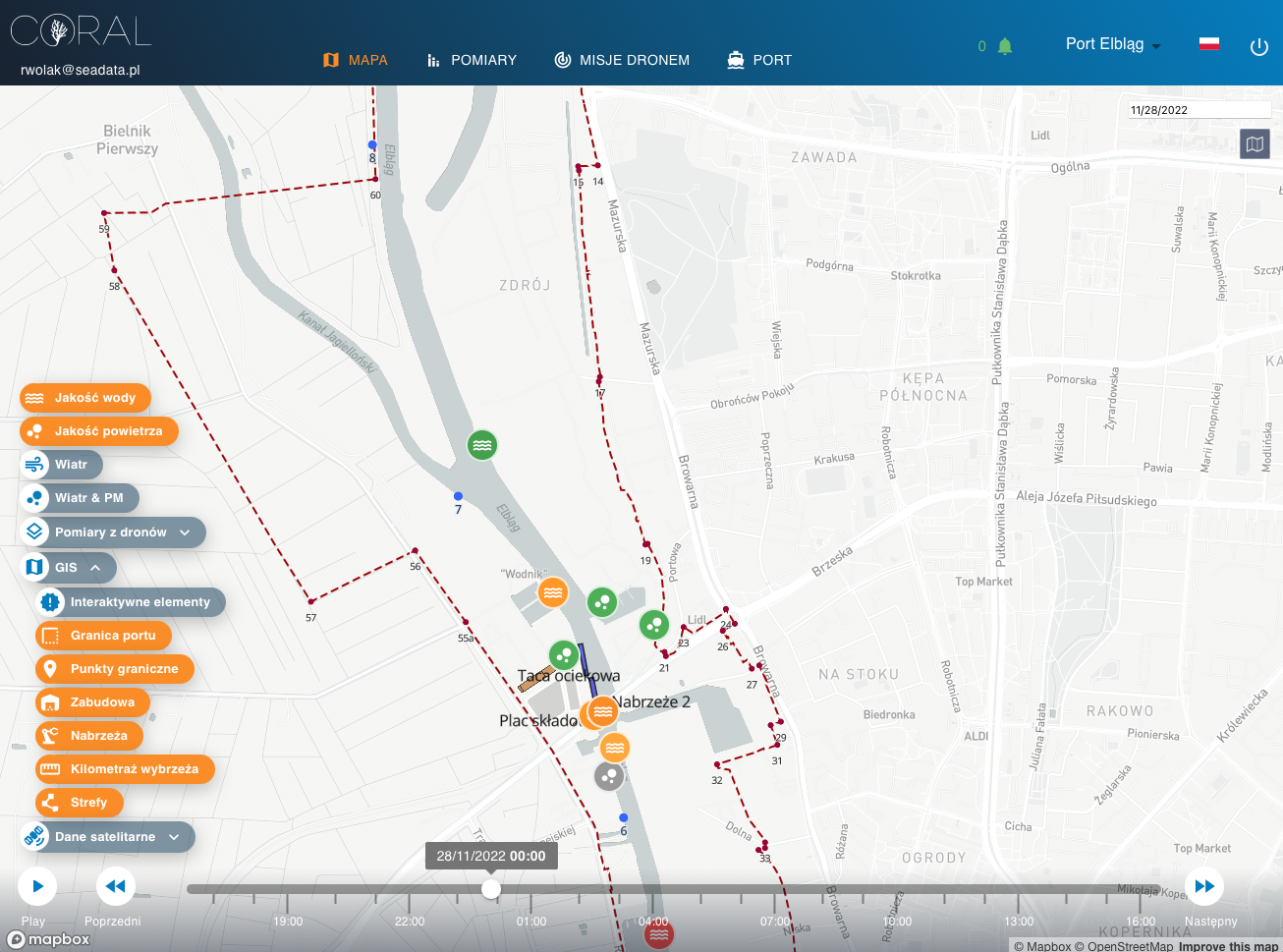This screenshot has height=952, width=1283.
Task: Click the notification bell icon
Action: (x=1004, y=46)
